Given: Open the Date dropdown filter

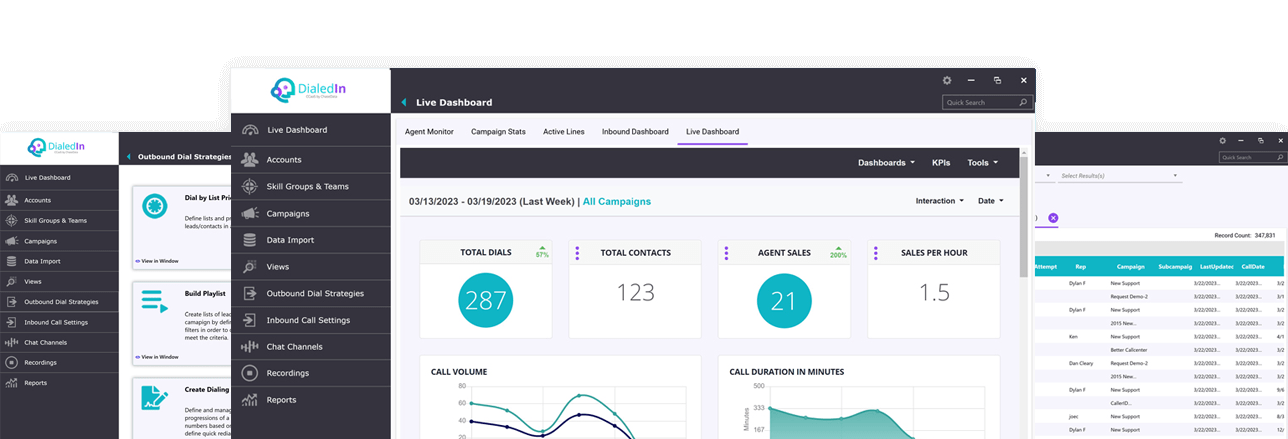Looking at the screenshot, I should tap(991, 201).
